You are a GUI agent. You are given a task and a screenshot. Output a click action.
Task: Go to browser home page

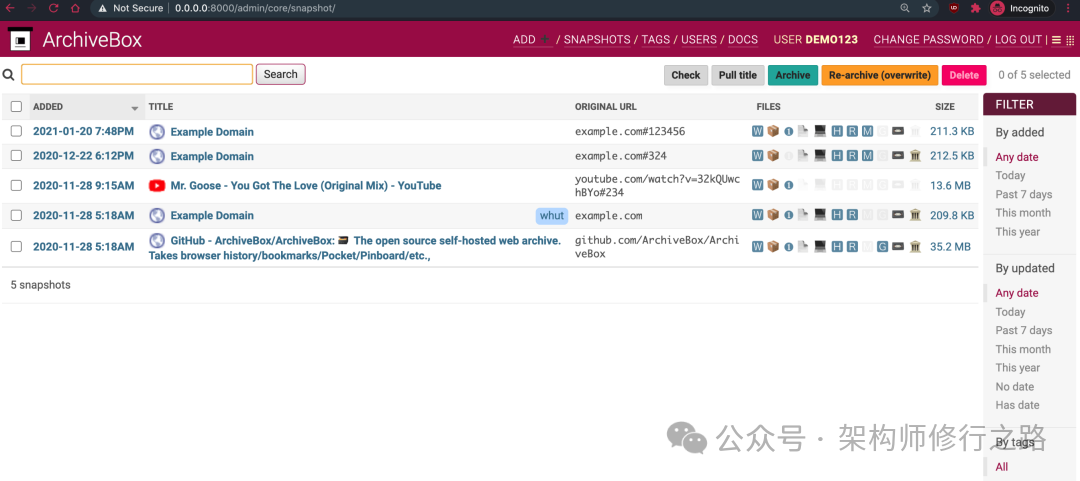coord(75,8)
